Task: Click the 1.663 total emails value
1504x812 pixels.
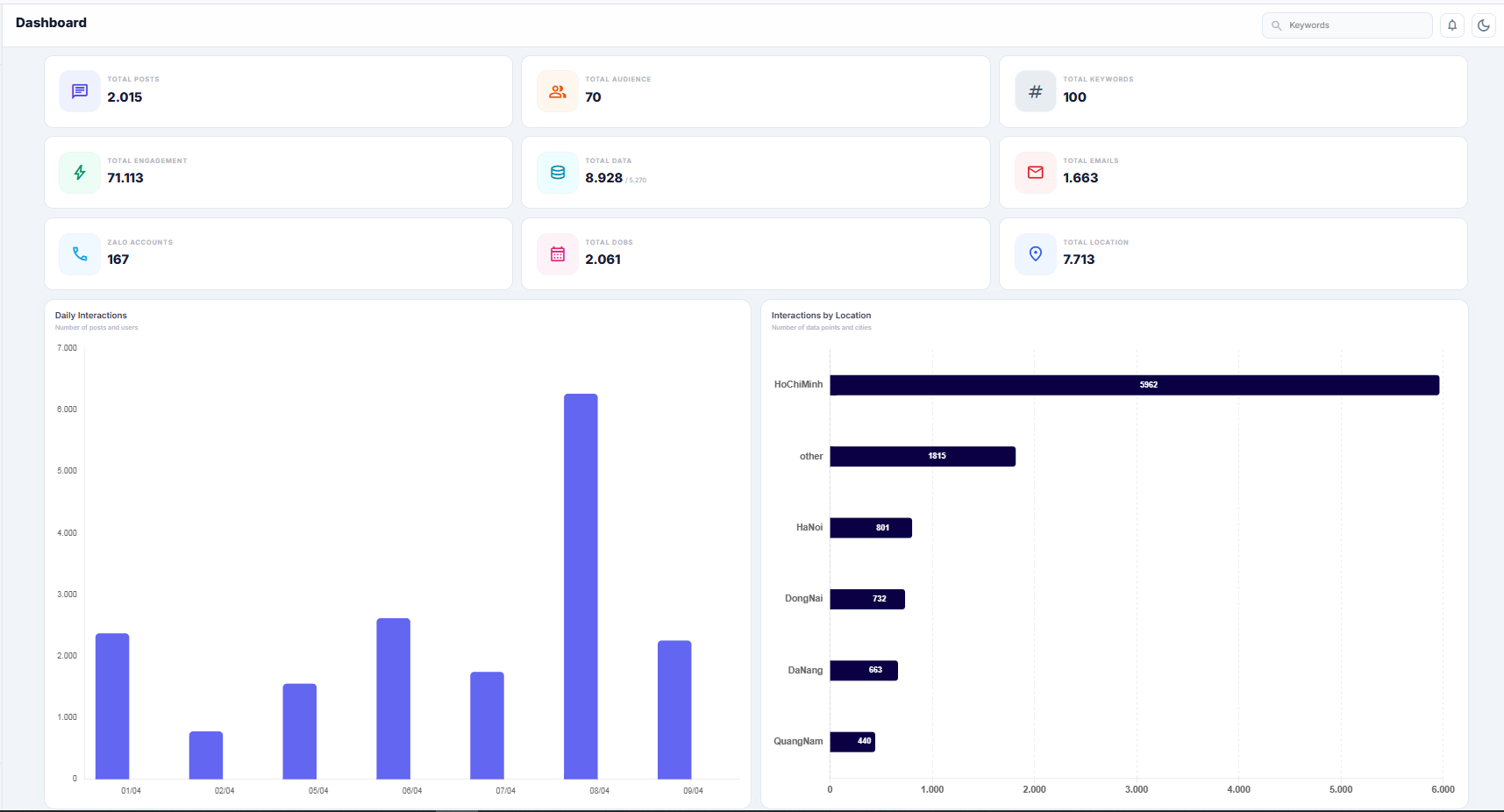Action: pyautogui.click(x=1080, y=178)
